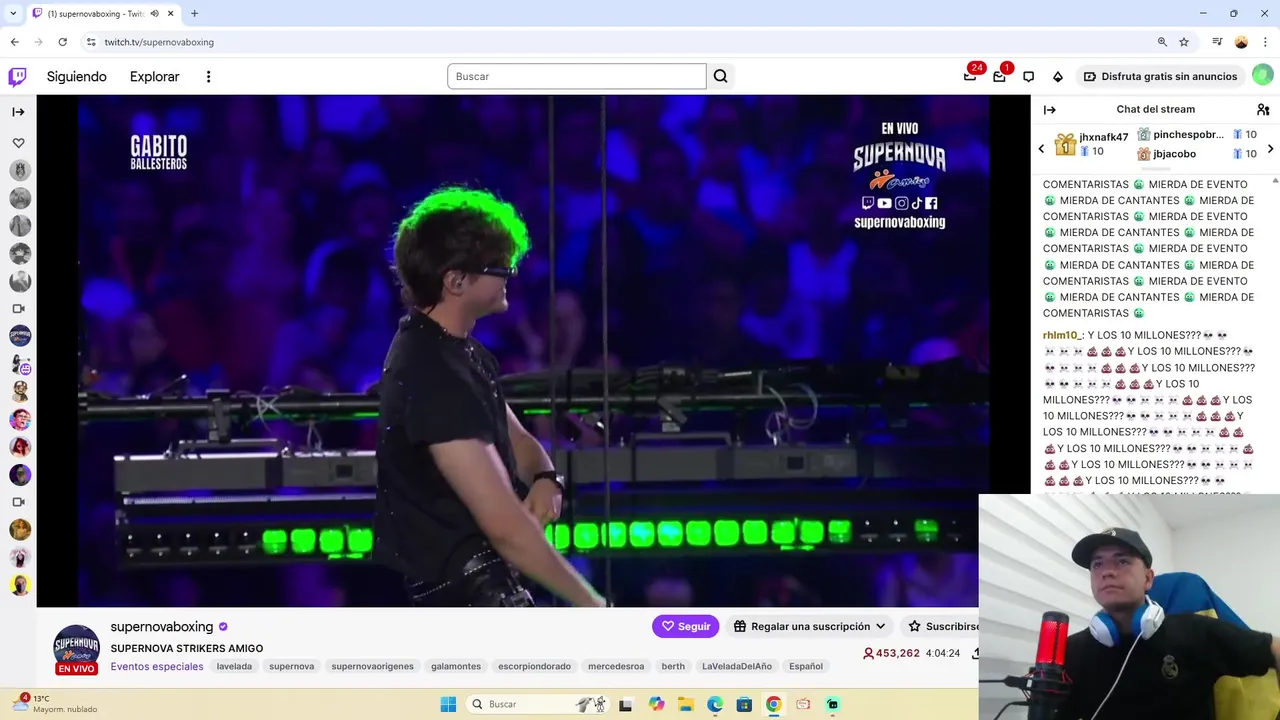This screenshot has height=720, width=1280.
Task: Click the Seguir follow button
Action: [x=685, y=626]
